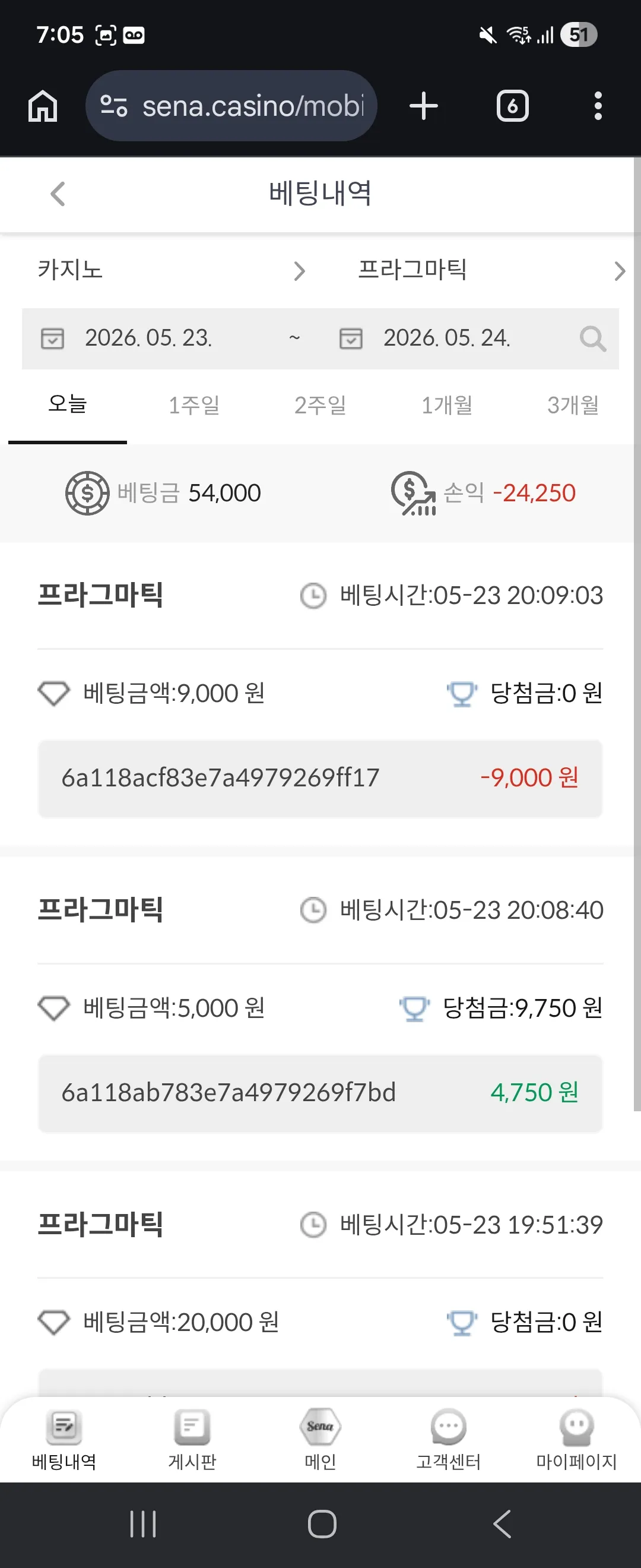Open the start date picker 2026. 05. 23.
Image resolution: width=641 pixels, height=1568 pixels.
click(x=150, y=339)
